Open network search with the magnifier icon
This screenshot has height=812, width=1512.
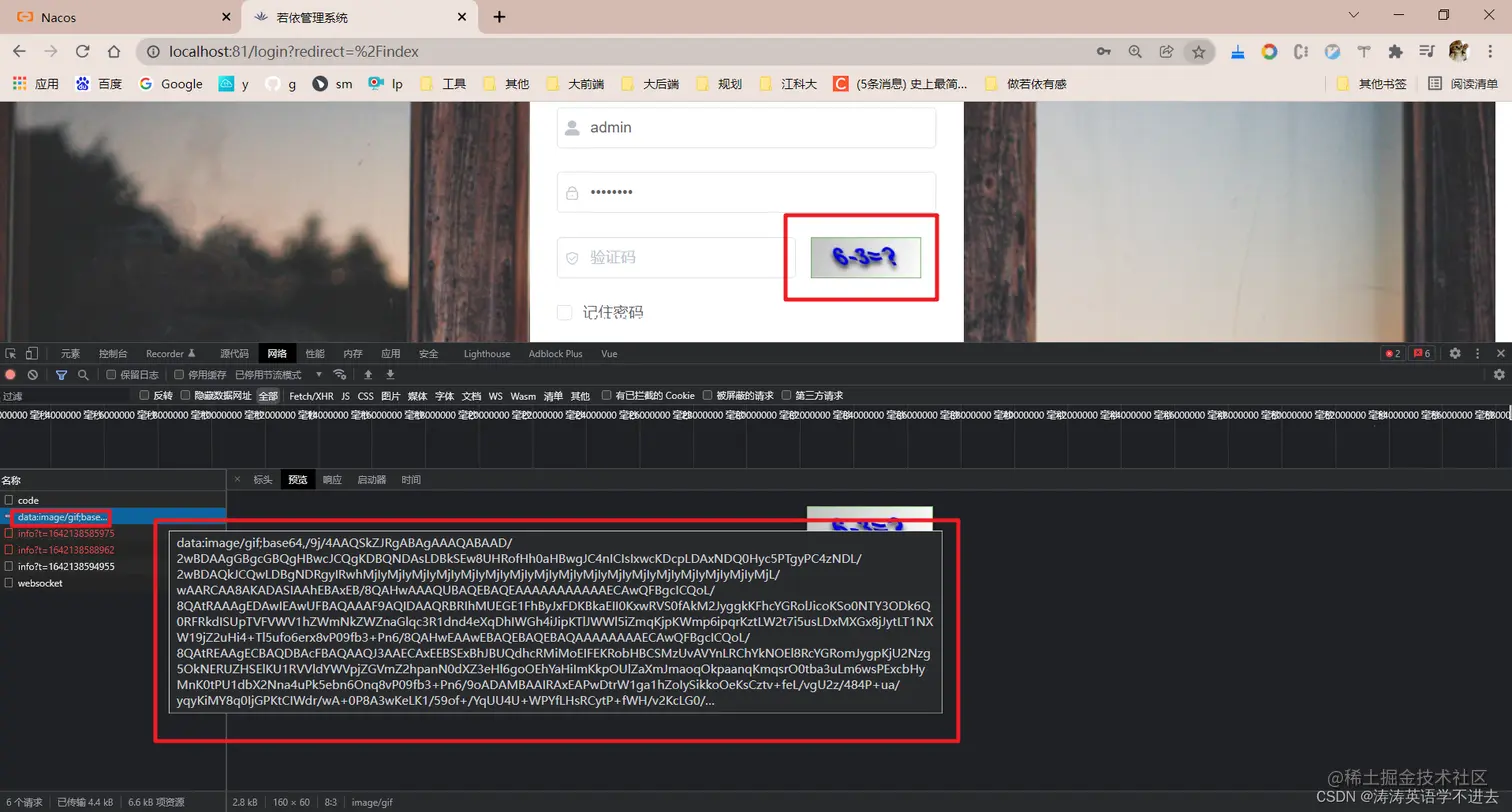tap(83, 374)
